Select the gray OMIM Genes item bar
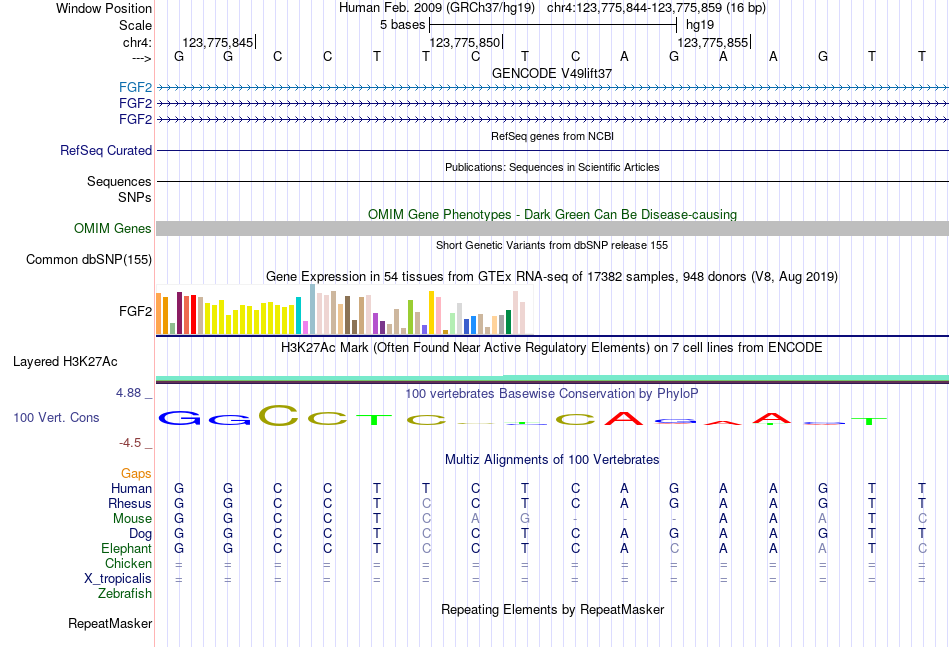Viewport: 950px width, 647px height. (552, 228)
